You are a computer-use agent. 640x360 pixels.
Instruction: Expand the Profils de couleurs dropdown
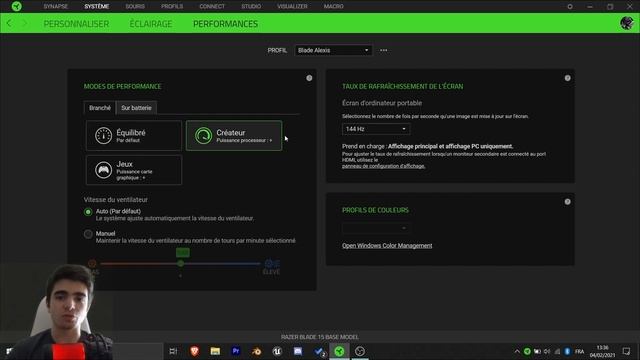(376, 228)
